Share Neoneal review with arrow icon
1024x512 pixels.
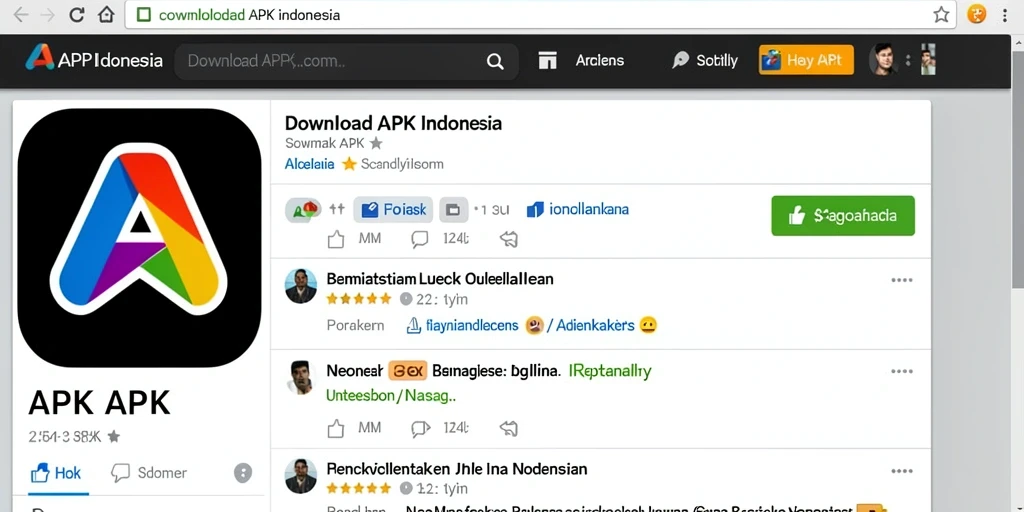coord(509,428)
